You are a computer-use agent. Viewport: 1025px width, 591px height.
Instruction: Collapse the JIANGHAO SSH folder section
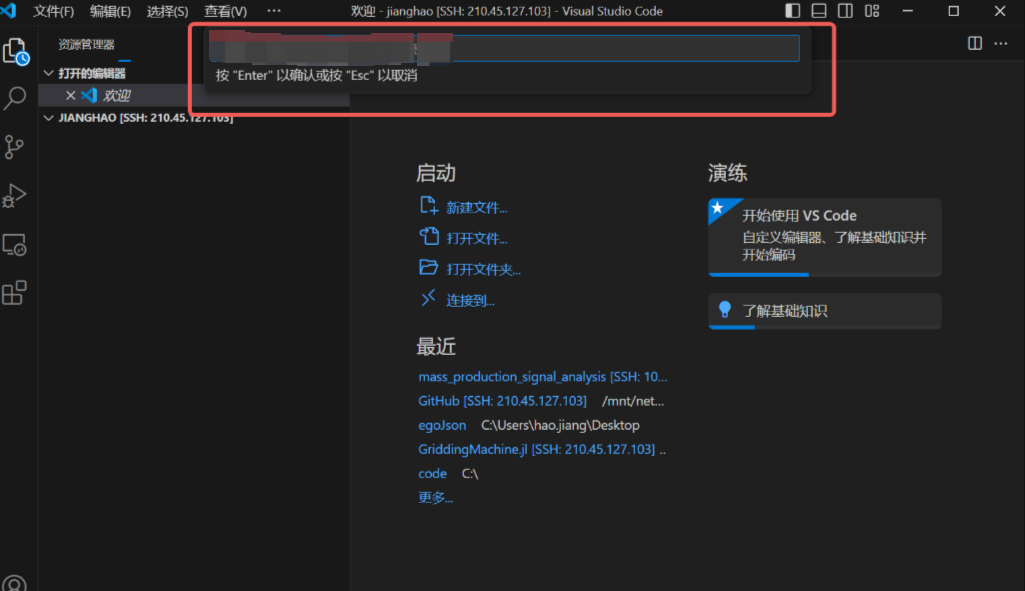pos(48,118)
